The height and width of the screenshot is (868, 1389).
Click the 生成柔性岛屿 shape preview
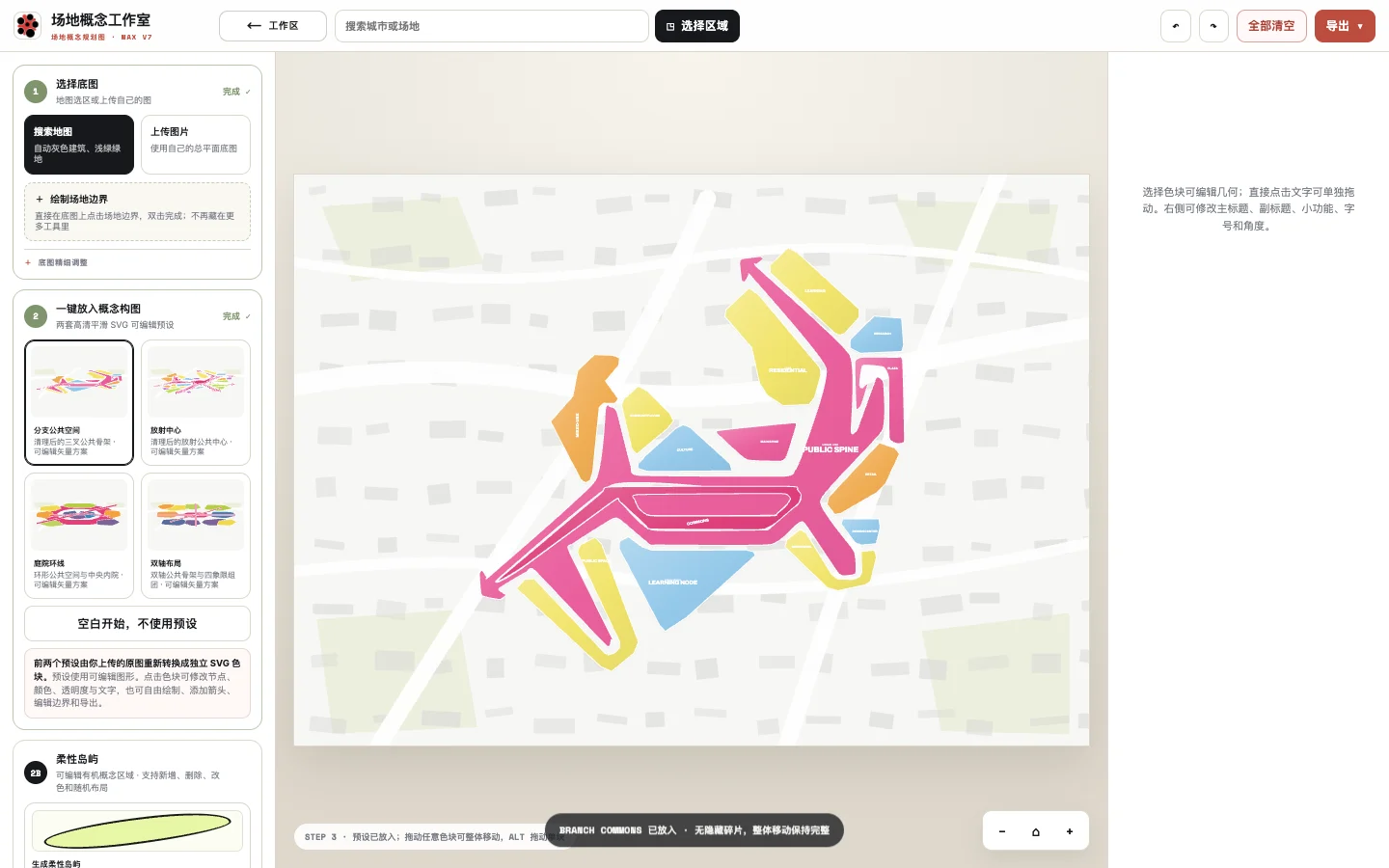(x=137, y=829)
